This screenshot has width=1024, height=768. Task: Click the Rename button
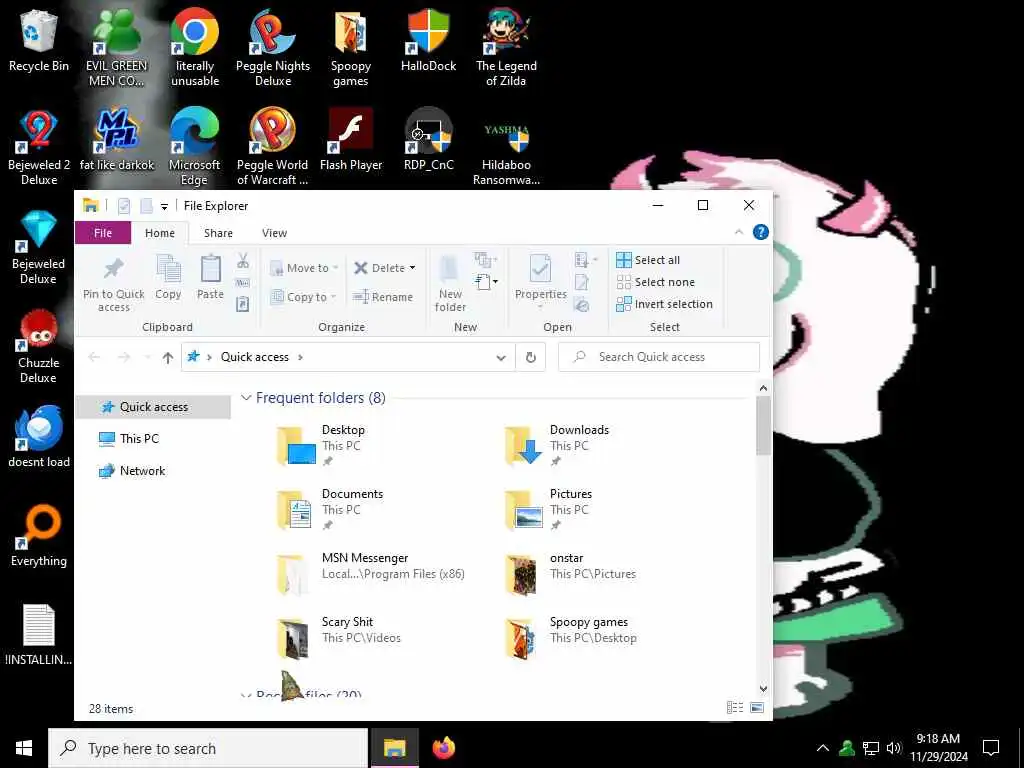coord(383,296)
